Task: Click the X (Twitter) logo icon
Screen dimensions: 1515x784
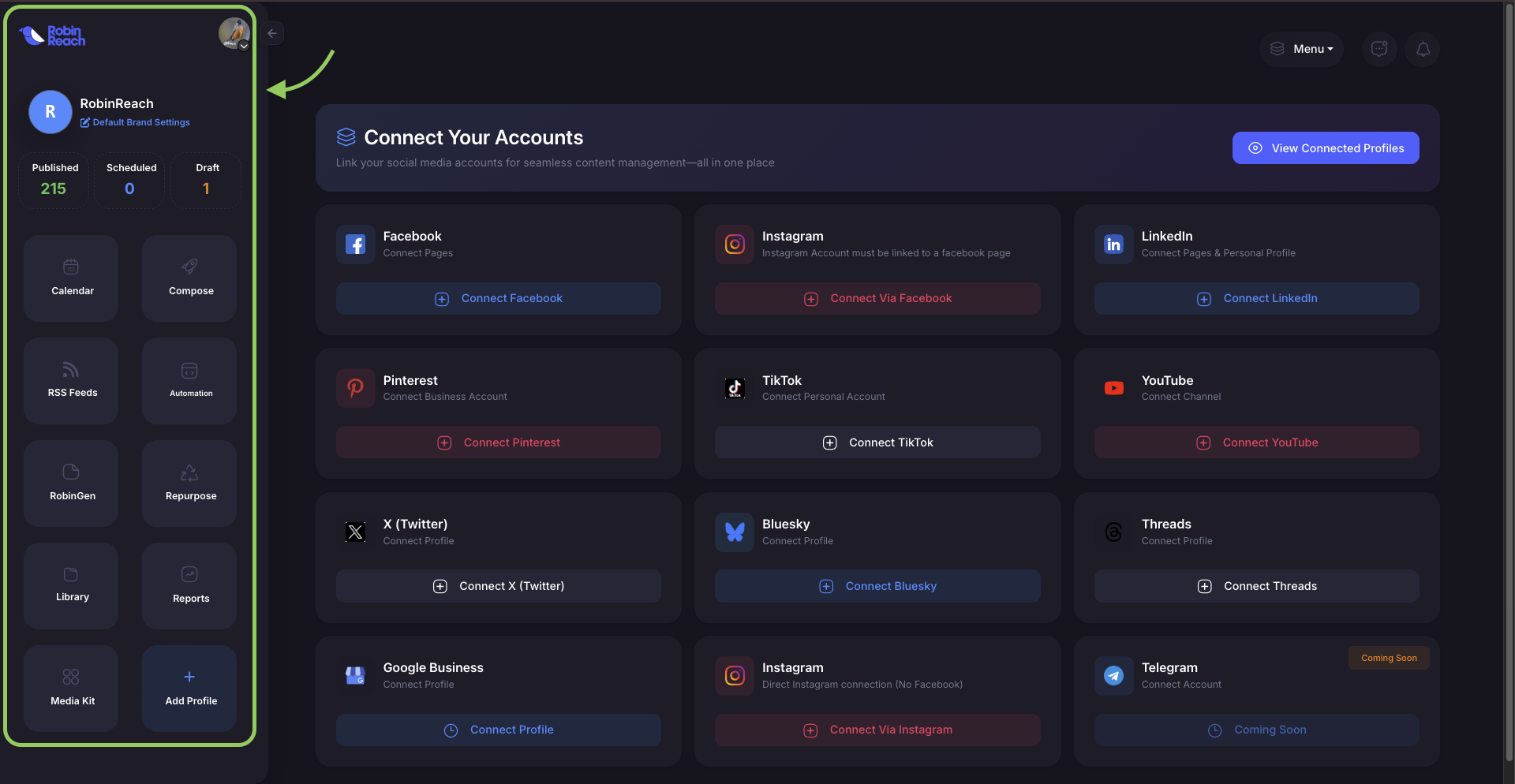Action: [x=355, y=532]
